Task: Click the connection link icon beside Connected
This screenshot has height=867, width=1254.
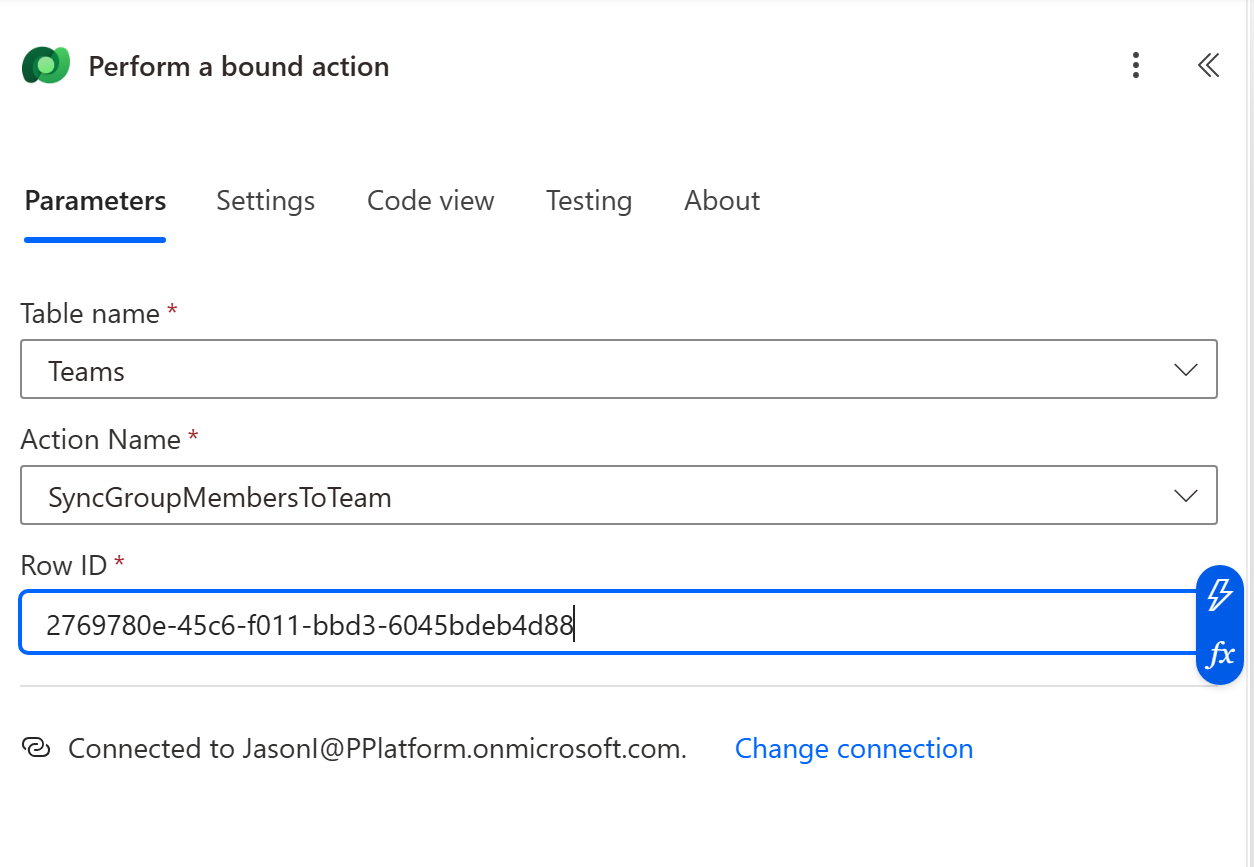Action: [x=36, y=748]
